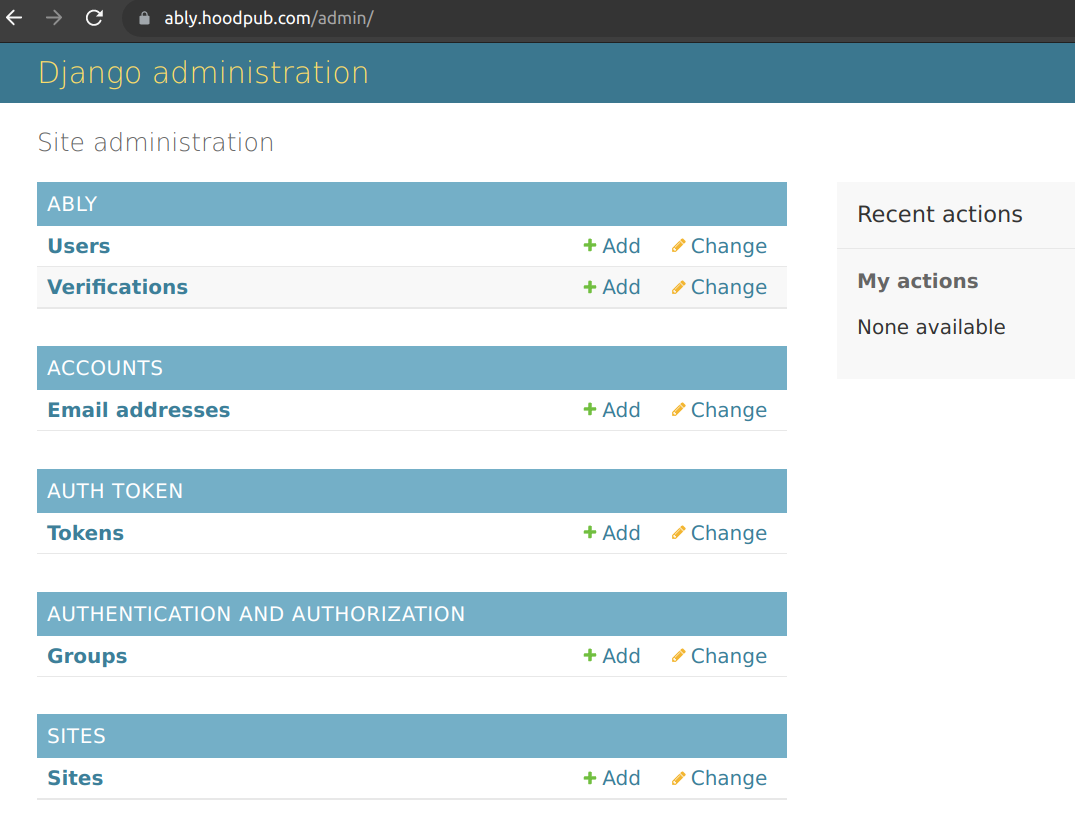
Task: Click the Verifications link
Action: point(117,287)
